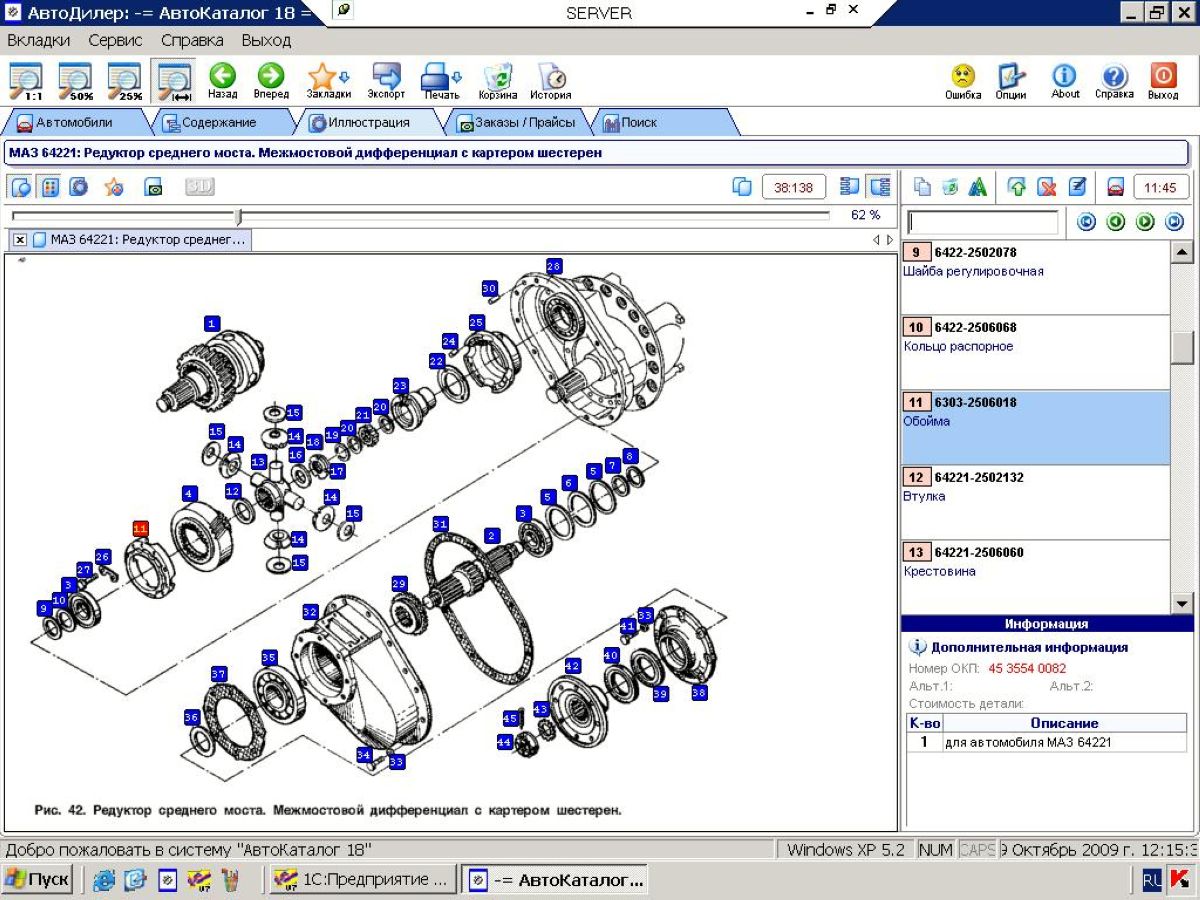This screenshot has height=900, width=1200.
Task: Go back with Назад button
Action: pos(222,81)
